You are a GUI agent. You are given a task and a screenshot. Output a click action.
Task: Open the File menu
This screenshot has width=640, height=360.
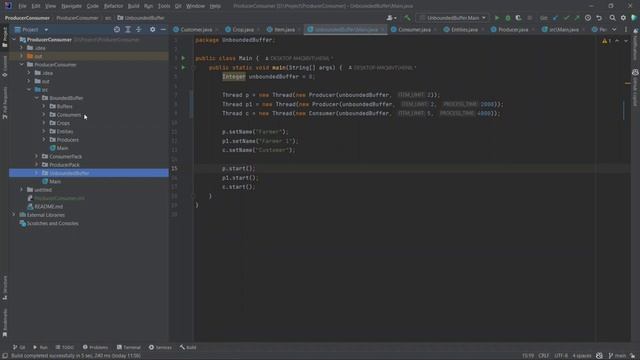tap(22, 6)
